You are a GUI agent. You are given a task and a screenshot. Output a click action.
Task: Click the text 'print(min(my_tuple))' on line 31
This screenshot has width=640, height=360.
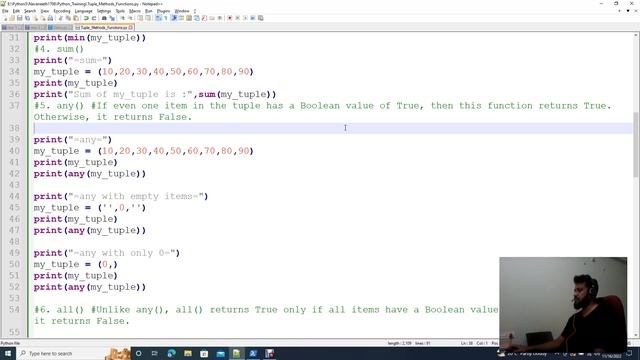(x=89, y=38)
